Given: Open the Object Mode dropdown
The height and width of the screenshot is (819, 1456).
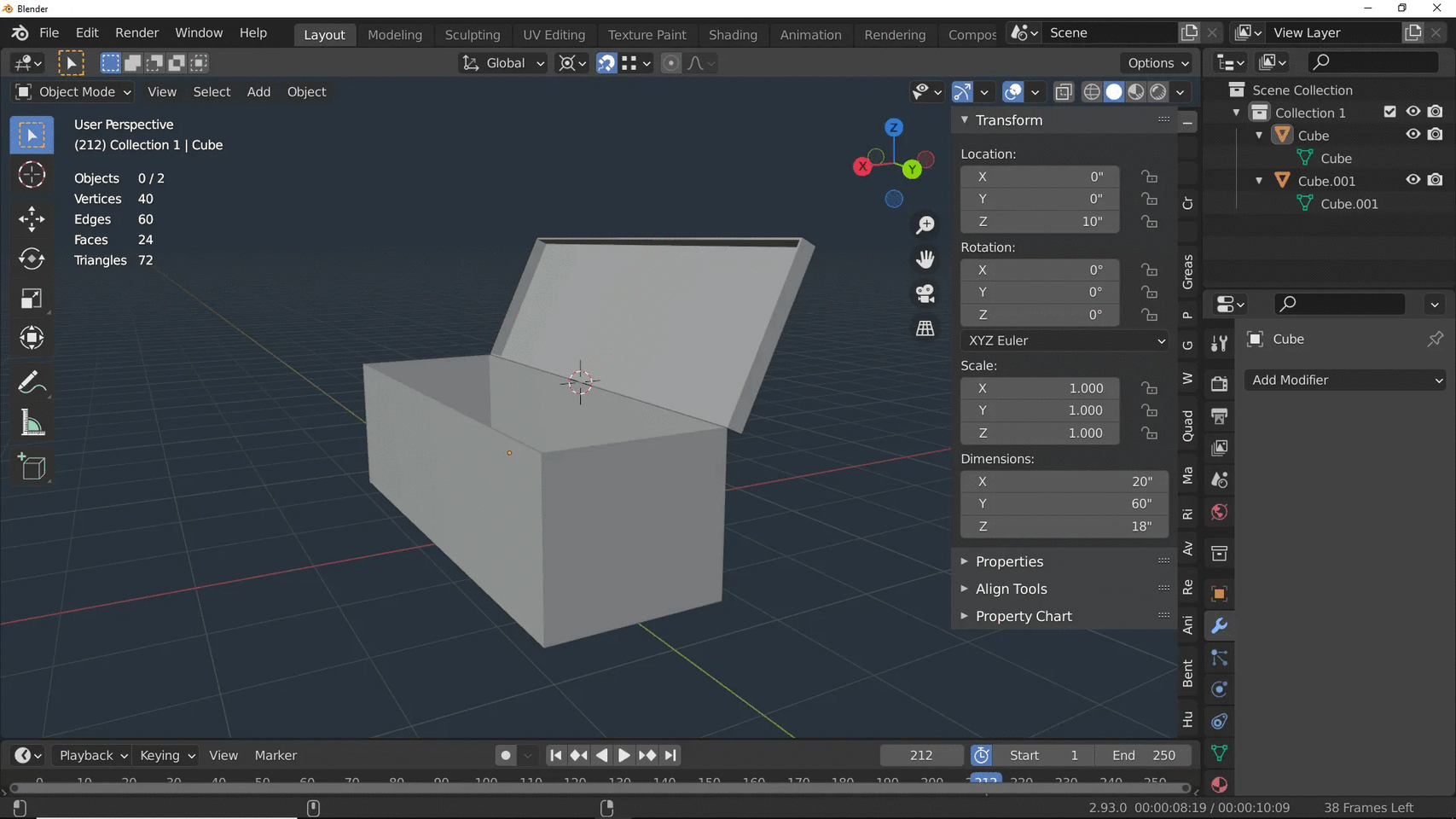Looking at the screenshot, I should [x=74, y=91].
